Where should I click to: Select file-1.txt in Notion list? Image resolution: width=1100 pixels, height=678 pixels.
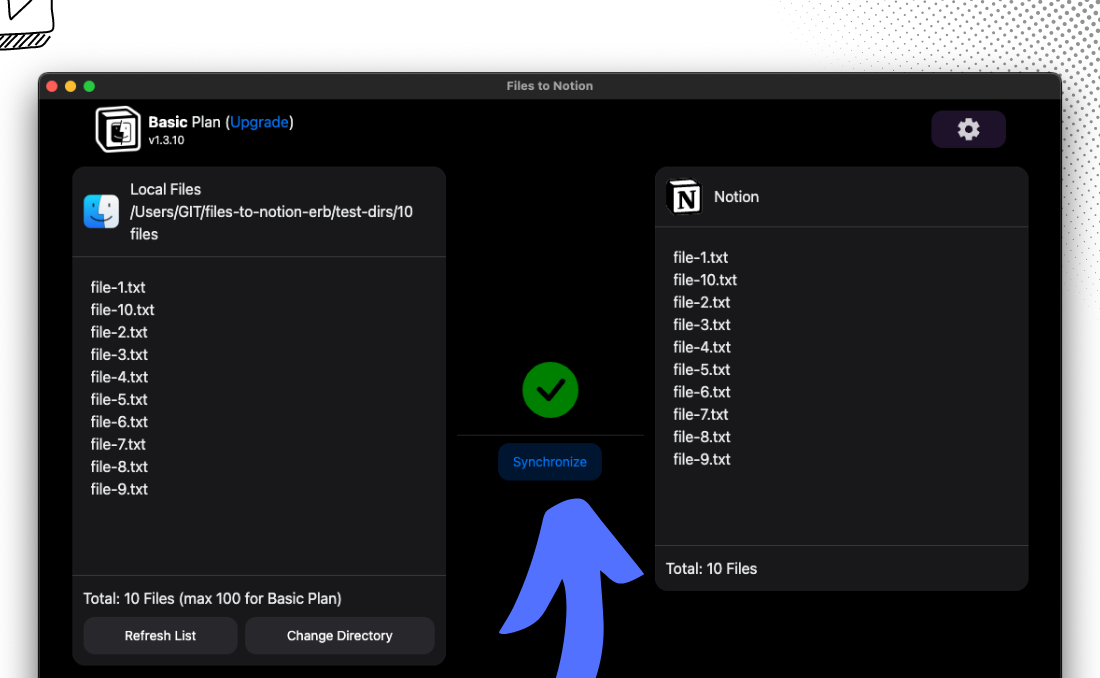[700, 258]
